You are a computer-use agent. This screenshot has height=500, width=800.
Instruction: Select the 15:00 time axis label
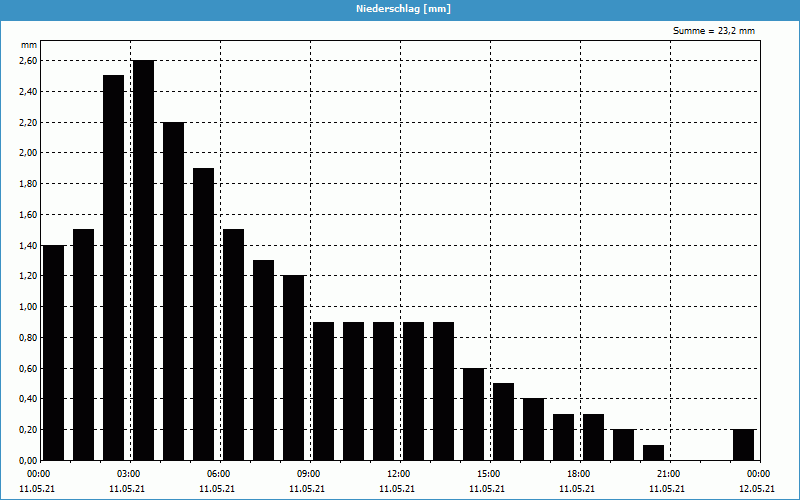(x=490, y=474)
